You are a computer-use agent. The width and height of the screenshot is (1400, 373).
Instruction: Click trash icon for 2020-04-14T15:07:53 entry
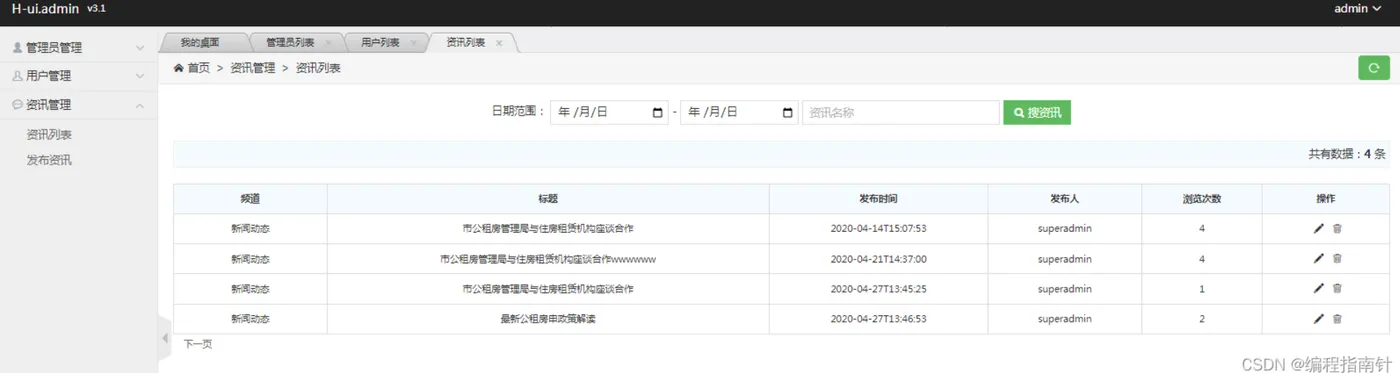point(1337,229)
